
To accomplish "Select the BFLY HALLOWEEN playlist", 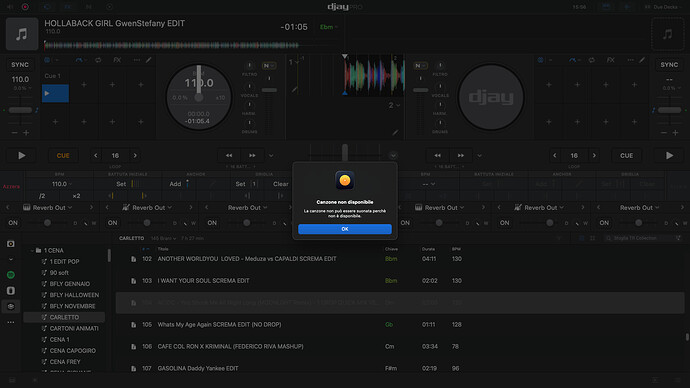I will (74, 295).
